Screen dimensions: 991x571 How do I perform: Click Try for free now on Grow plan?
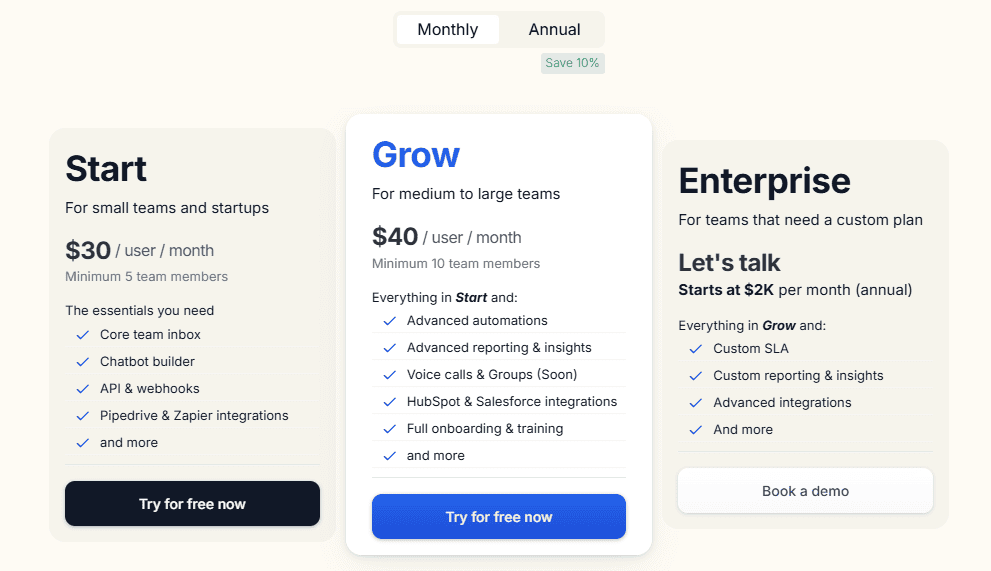click(498, 517)
